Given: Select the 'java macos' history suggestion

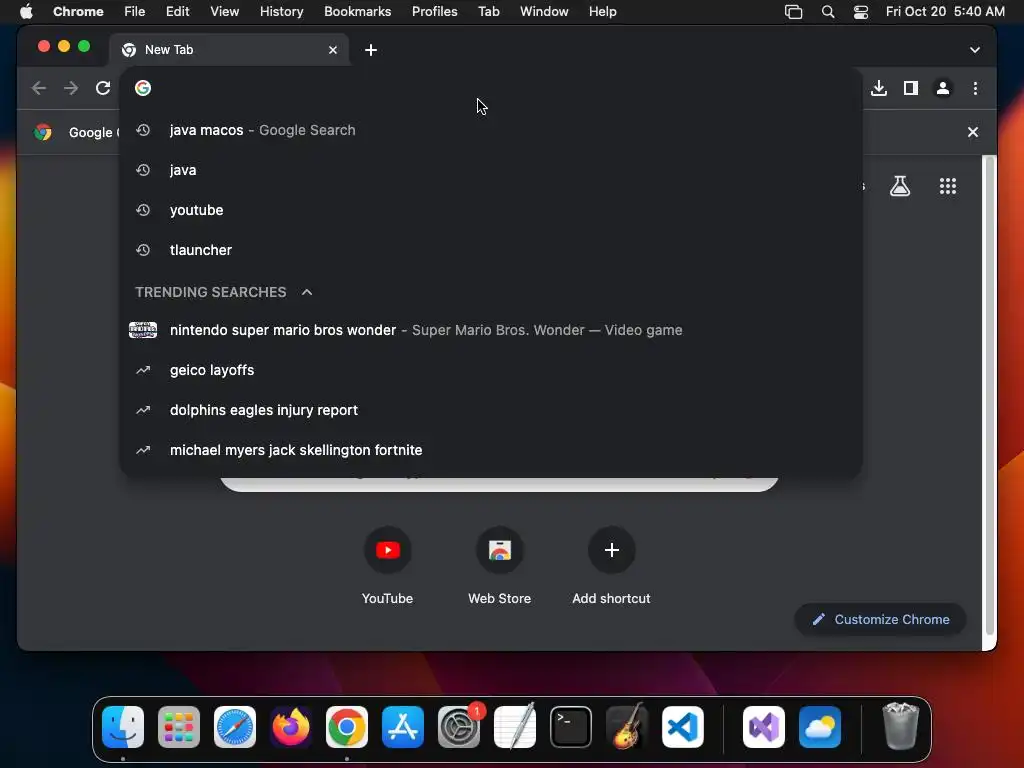Looking at the screenshot, I should (x=491, y=130).
